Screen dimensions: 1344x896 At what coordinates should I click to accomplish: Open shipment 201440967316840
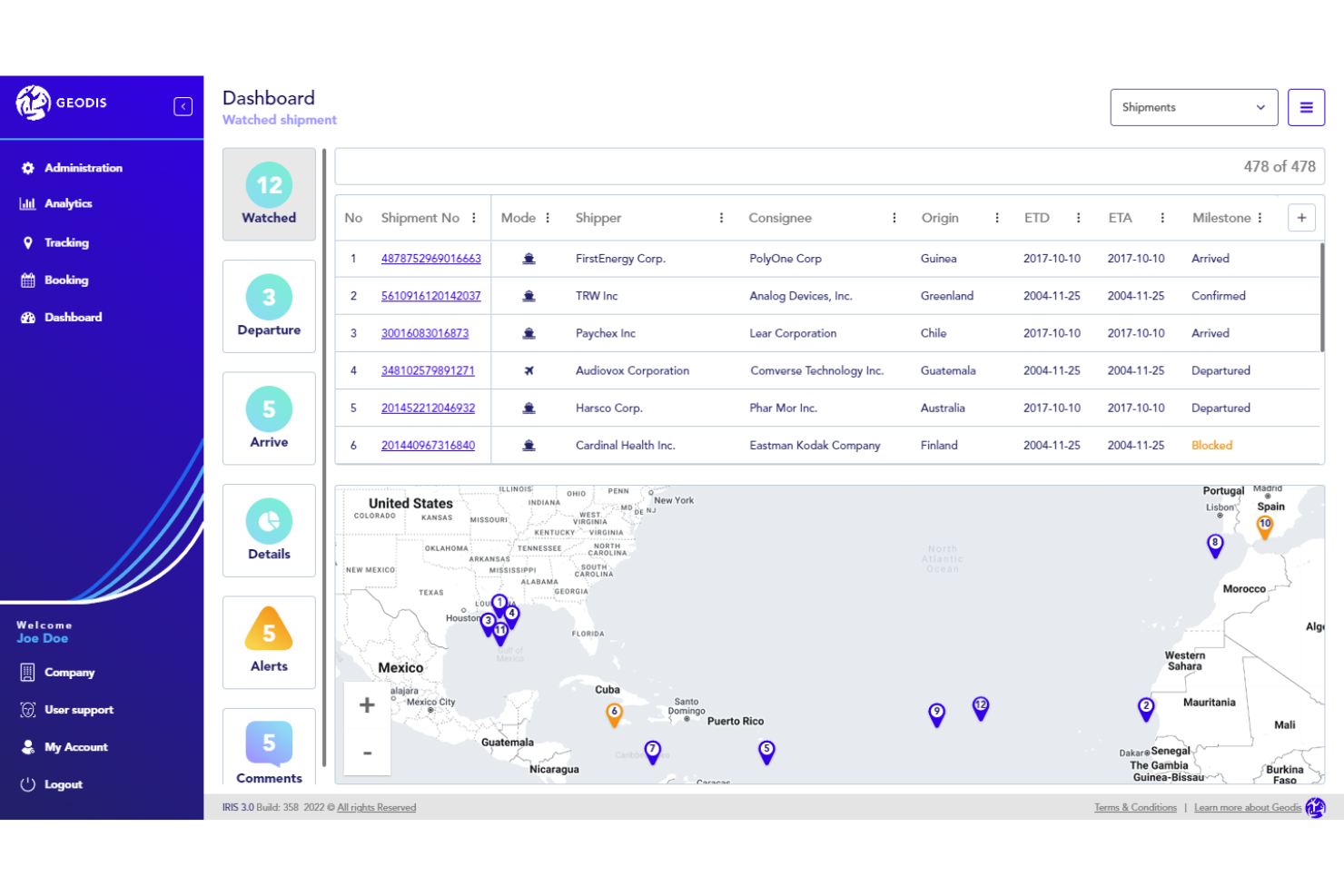coord(428,445)
